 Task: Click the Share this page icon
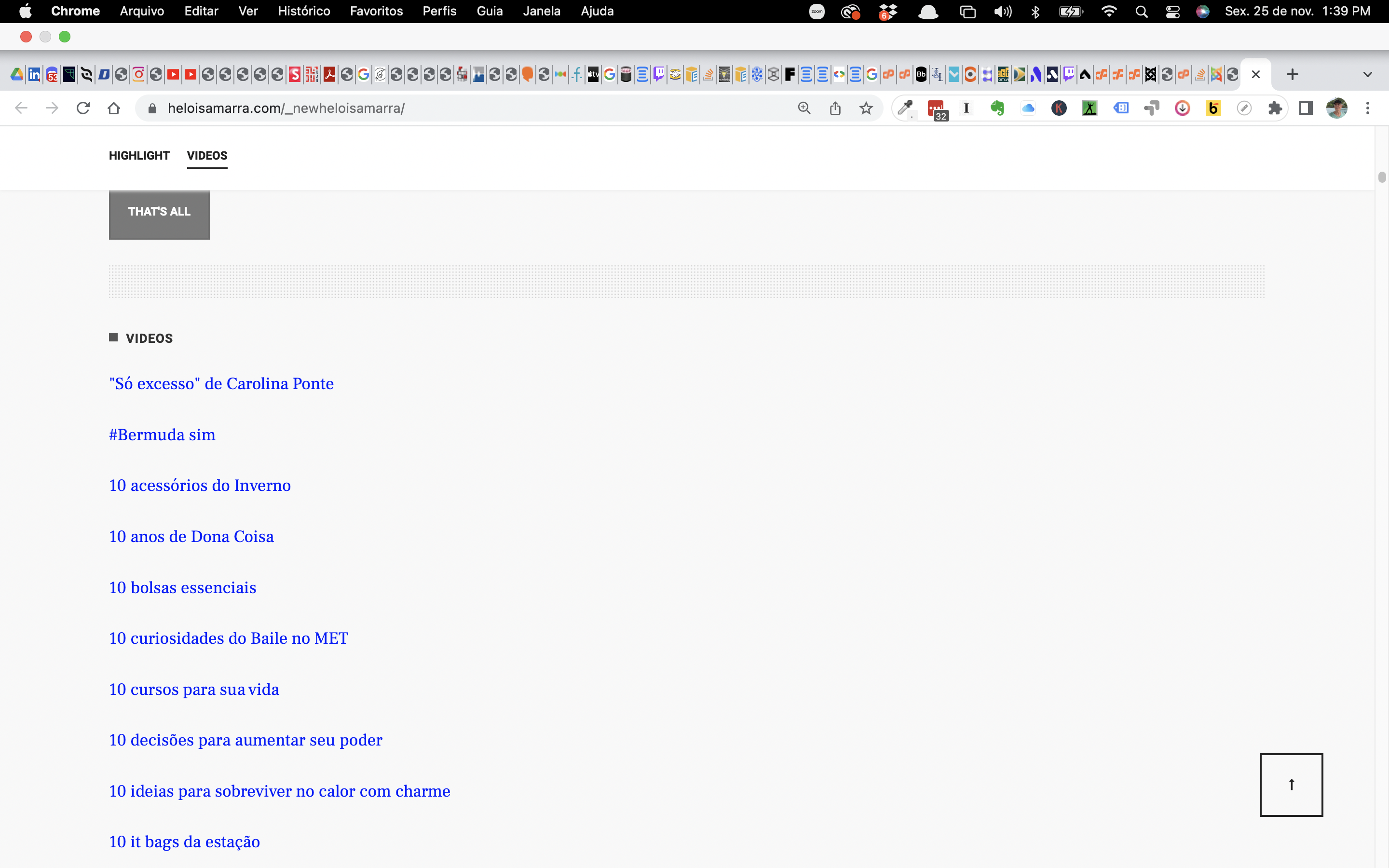coord(835,108)
